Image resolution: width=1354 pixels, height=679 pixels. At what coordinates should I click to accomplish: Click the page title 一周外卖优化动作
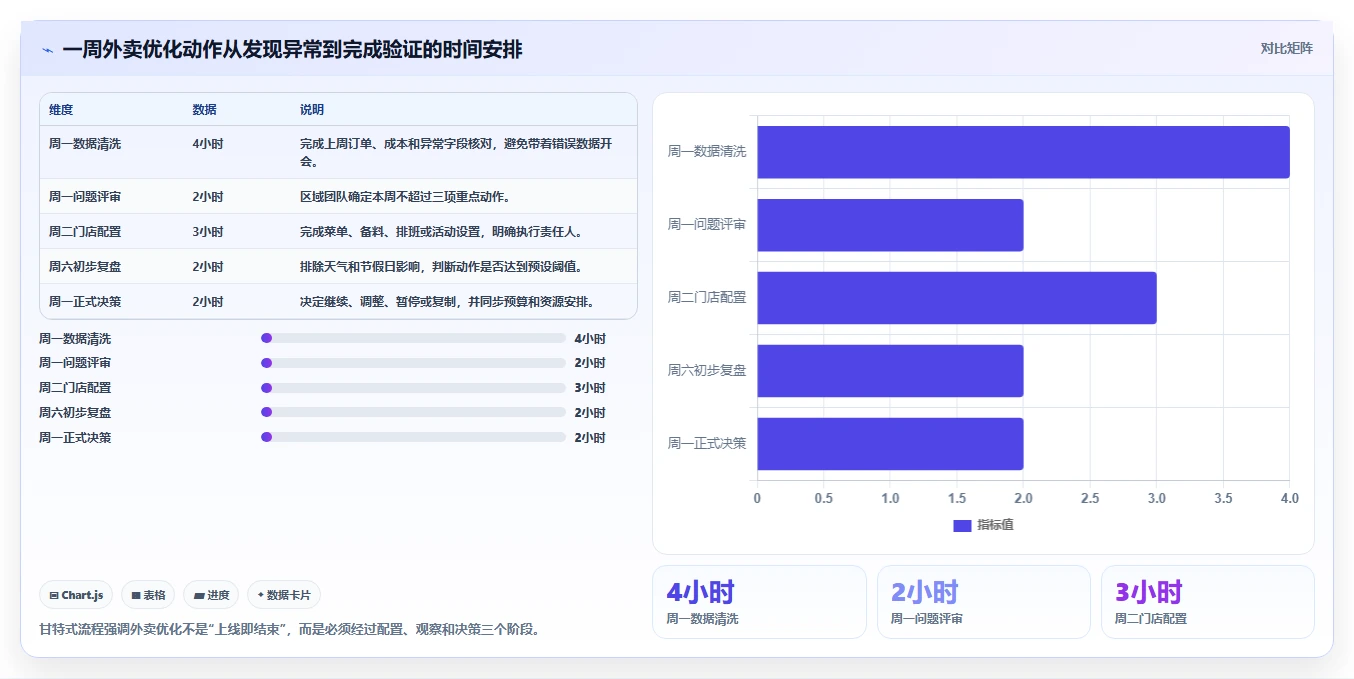point(292,49)
